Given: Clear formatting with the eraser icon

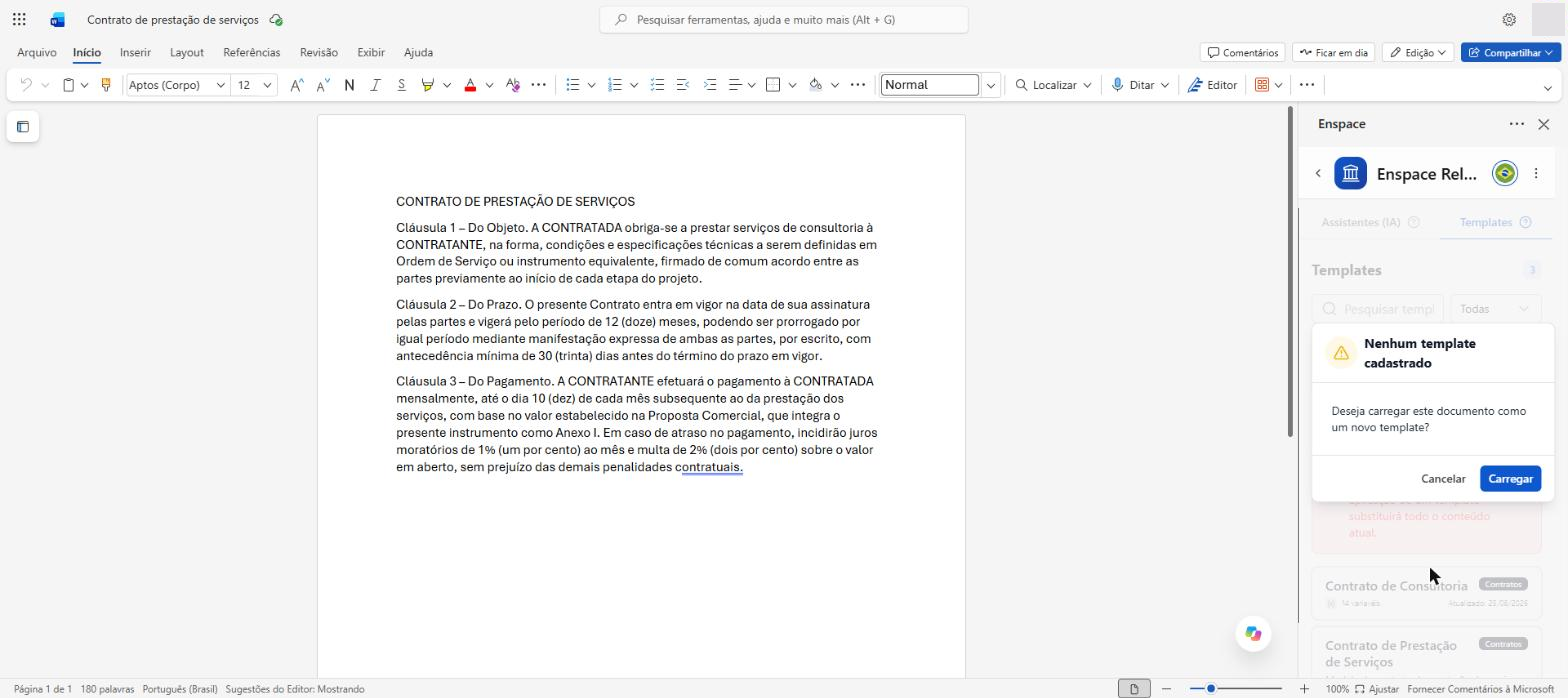Looking at the screenshot, I should [x=513, y=85].
